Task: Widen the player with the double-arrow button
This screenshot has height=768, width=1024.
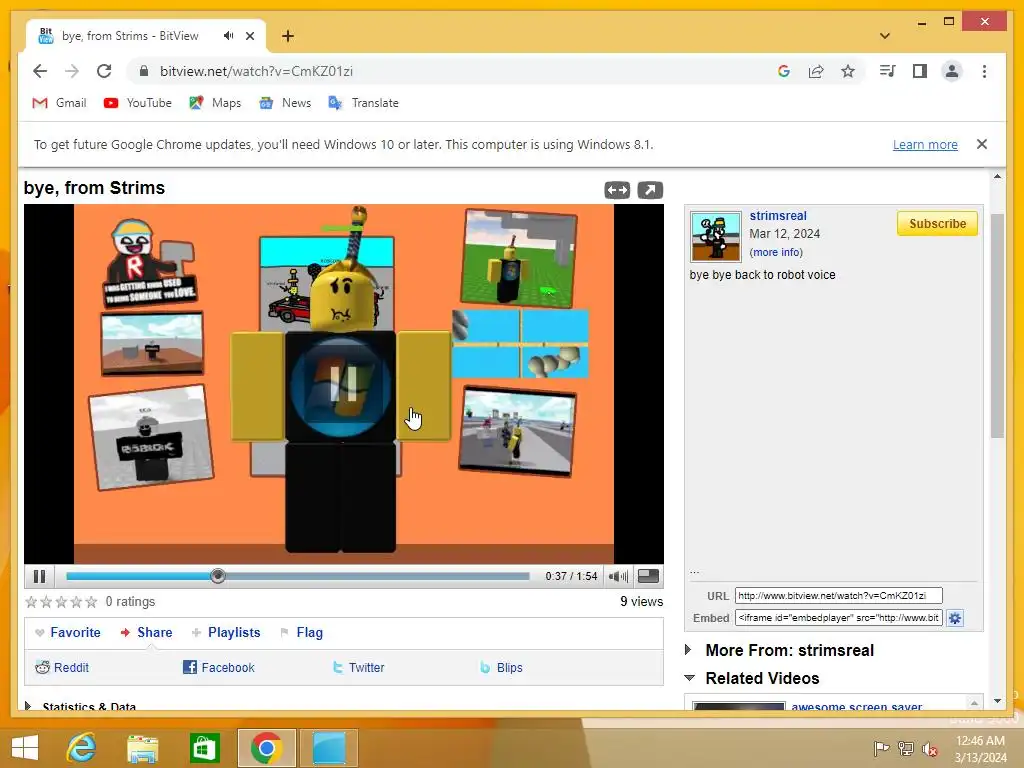Action: pyautogui.click(x=617, y=190)
